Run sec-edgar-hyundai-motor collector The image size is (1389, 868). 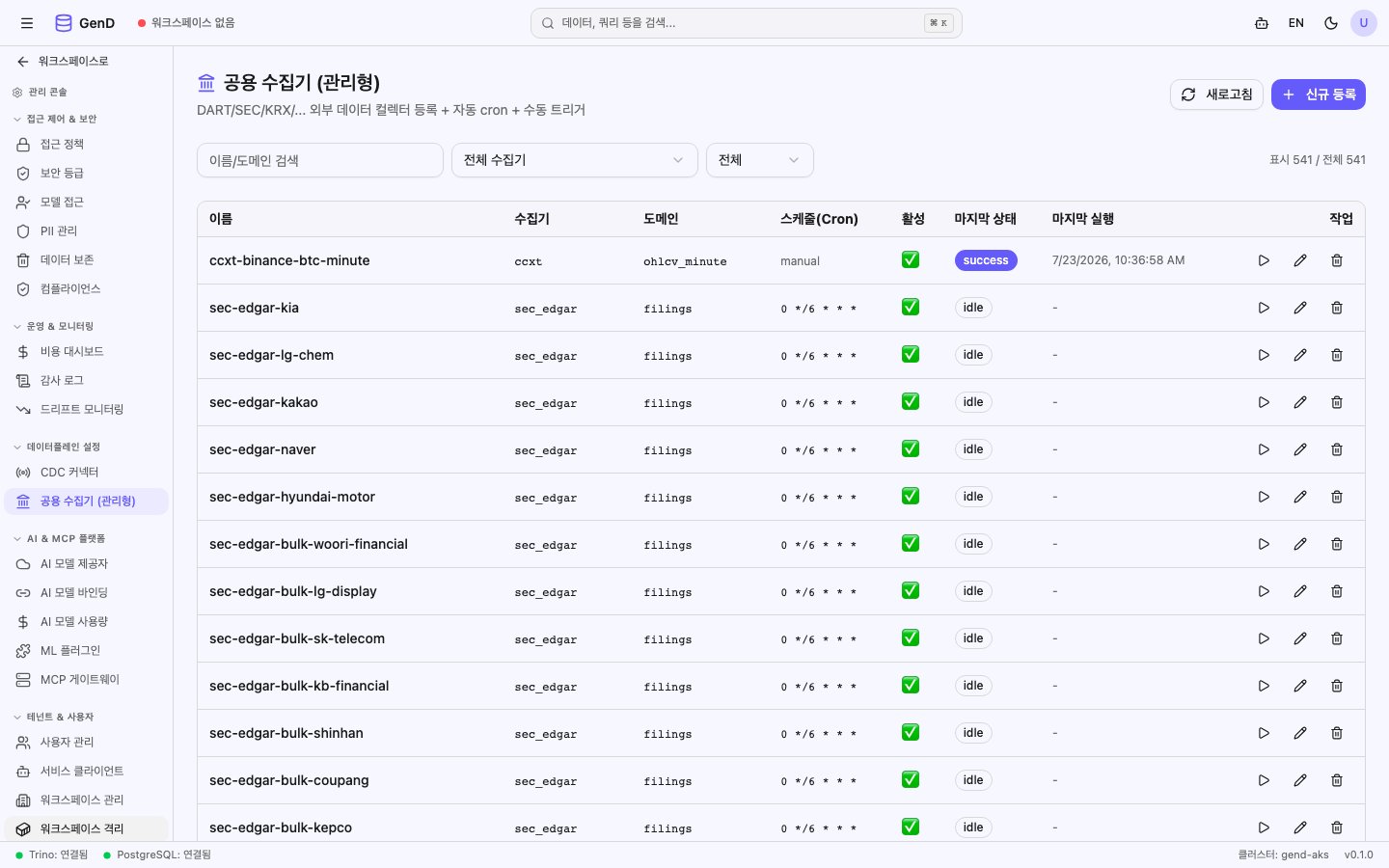coord(1264,497)
